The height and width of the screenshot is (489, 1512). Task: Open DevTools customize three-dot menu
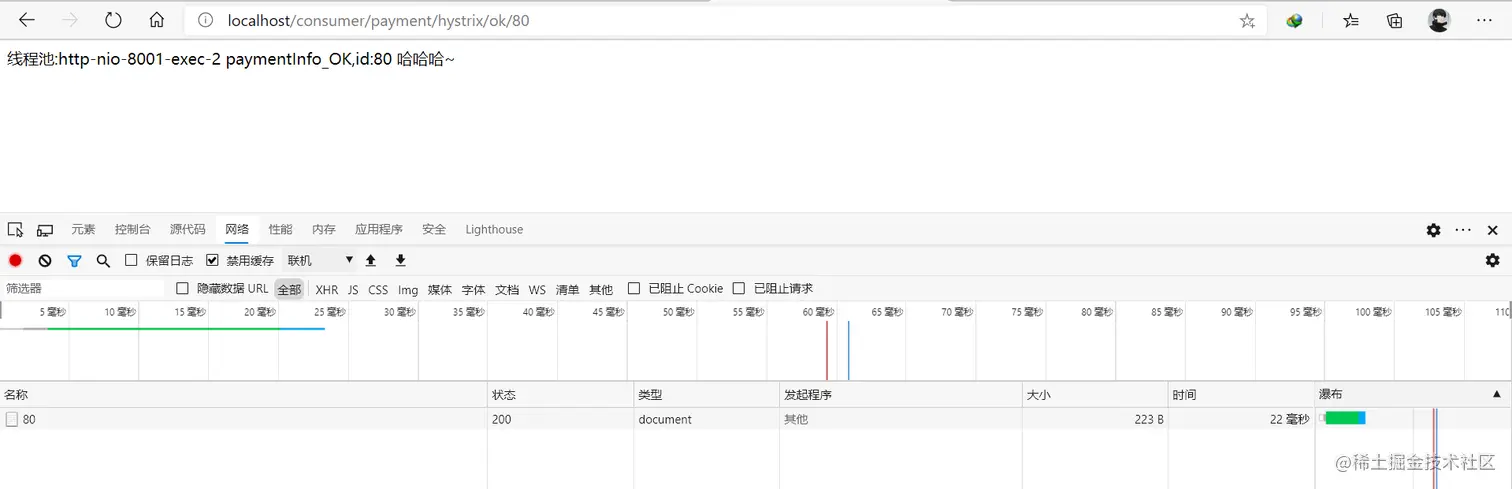pyautogui.click(x=1463, y=230)
